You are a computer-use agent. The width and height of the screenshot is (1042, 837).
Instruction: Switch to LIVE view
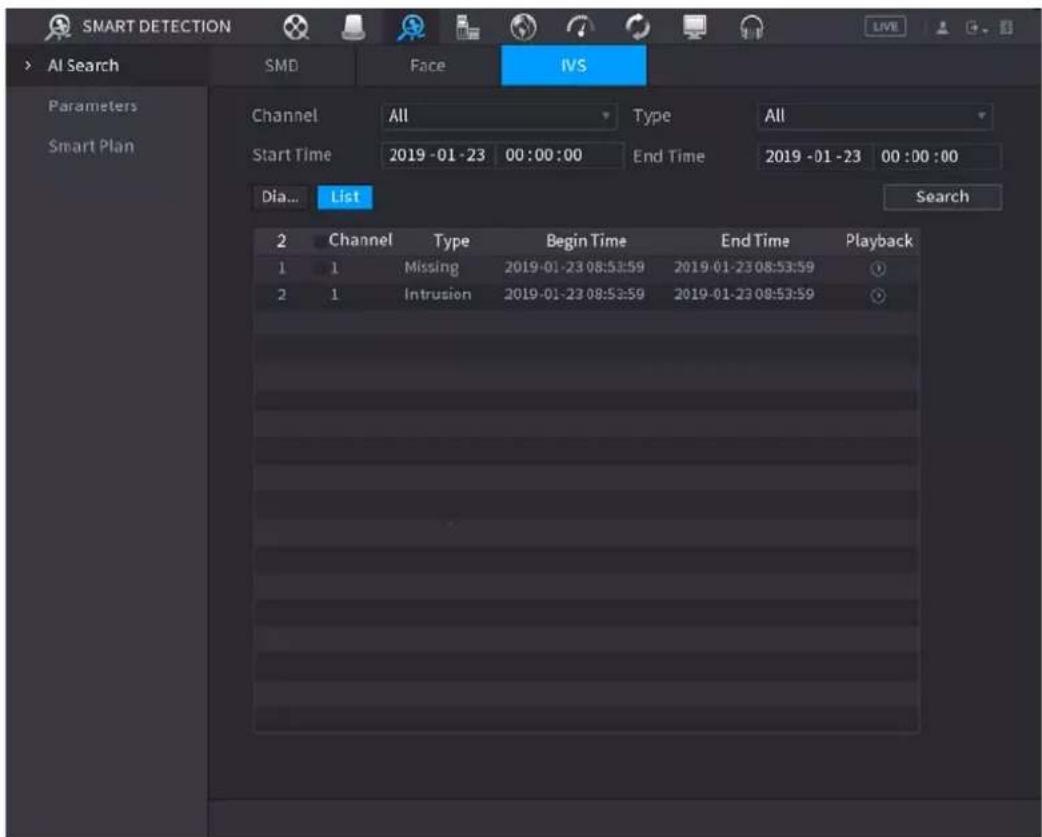click(885, 27)
